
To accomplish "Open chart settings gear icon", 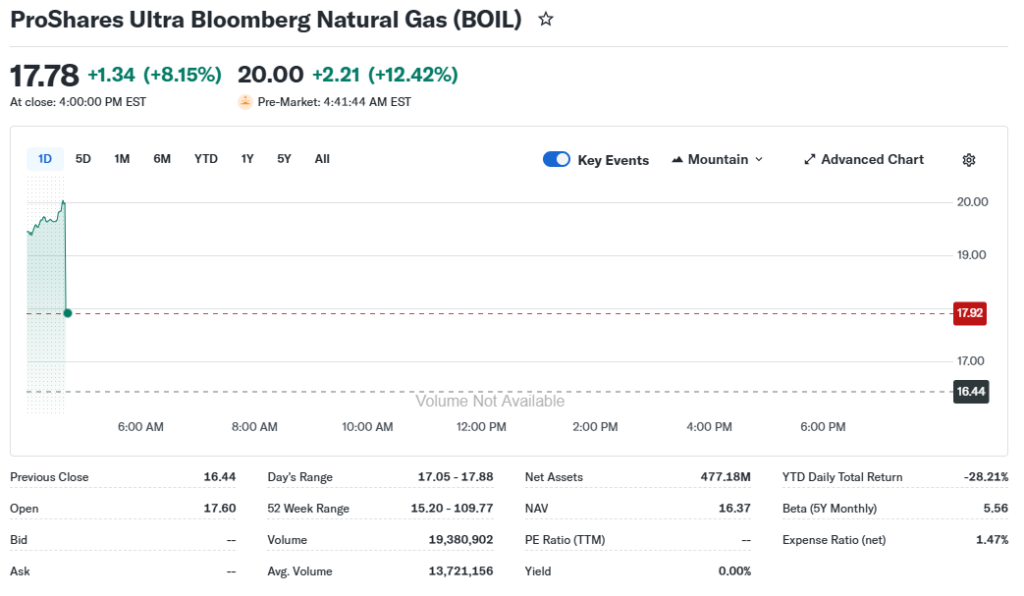I will tap(968, 160).
